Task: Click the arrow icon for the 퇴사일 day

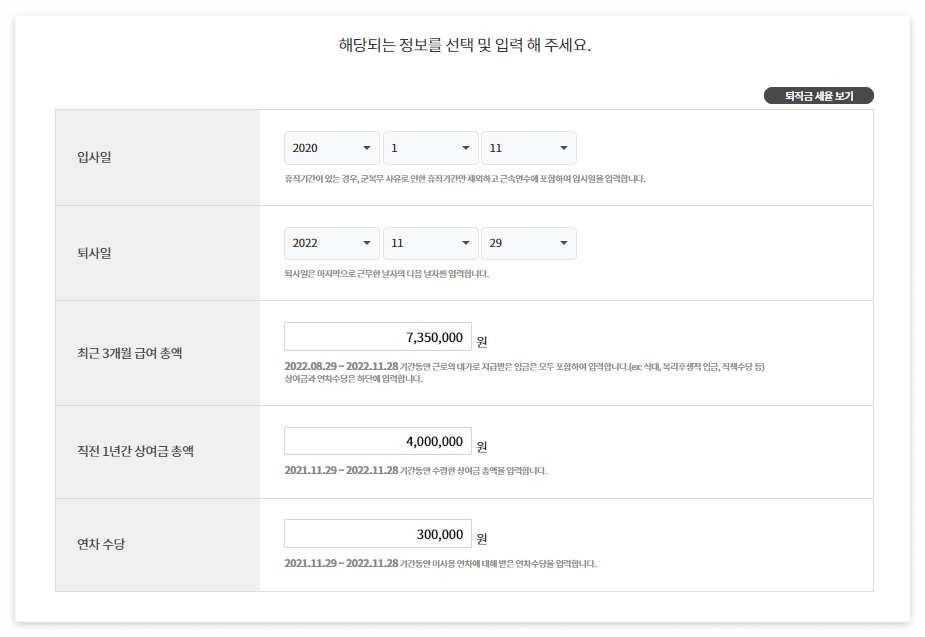Action: 563,242
